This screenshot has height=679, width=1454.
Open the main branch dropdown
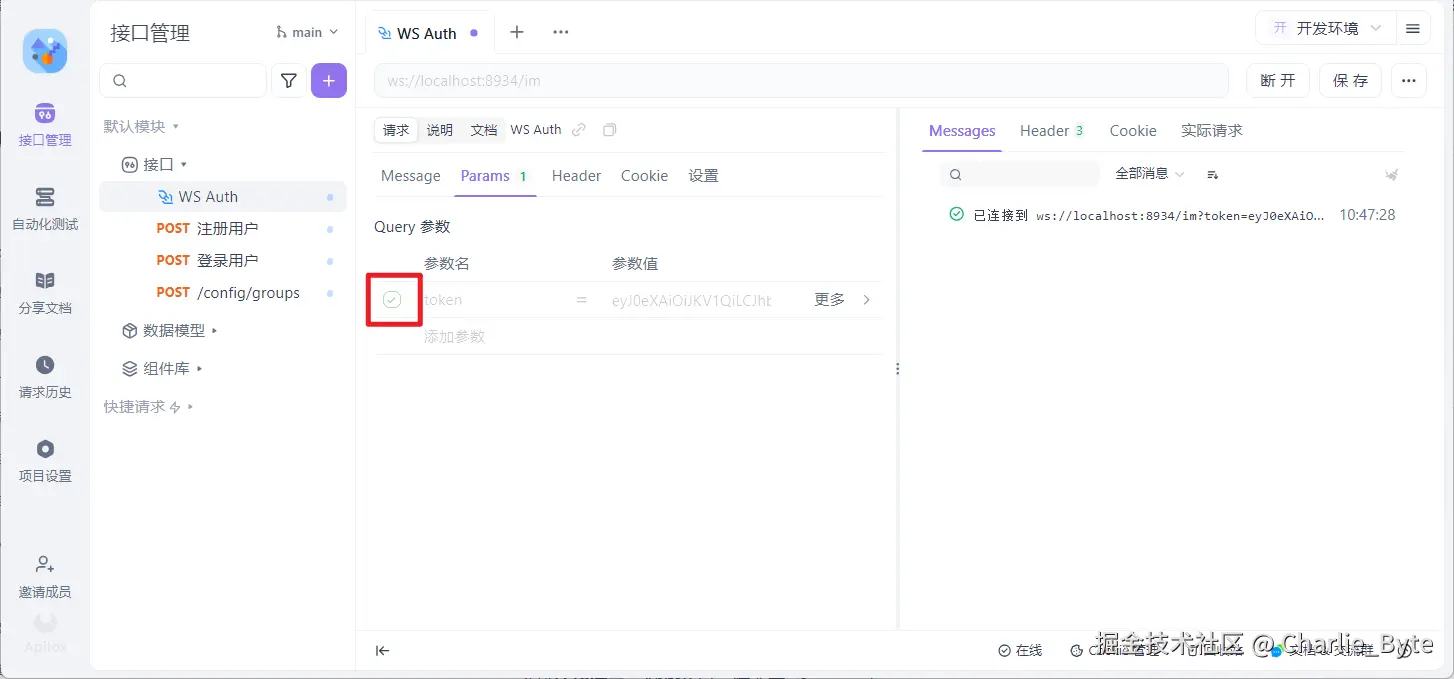[x=306, y=31]
